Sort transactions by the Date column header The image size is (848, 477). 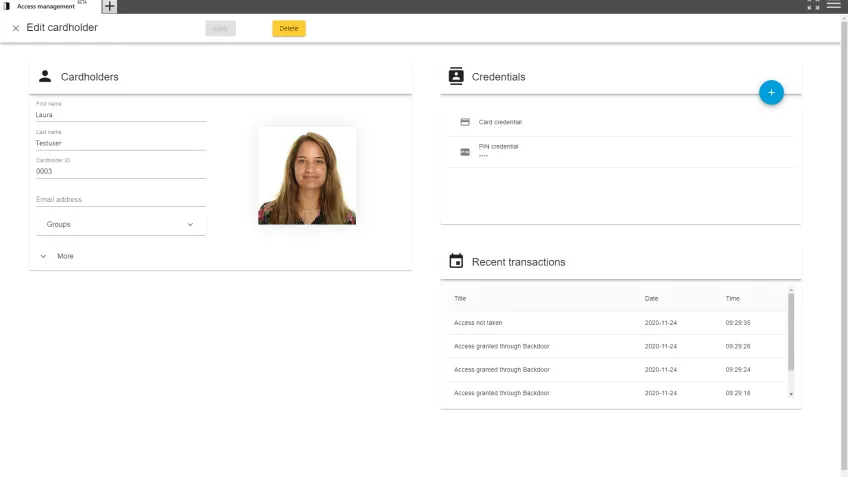651,299
